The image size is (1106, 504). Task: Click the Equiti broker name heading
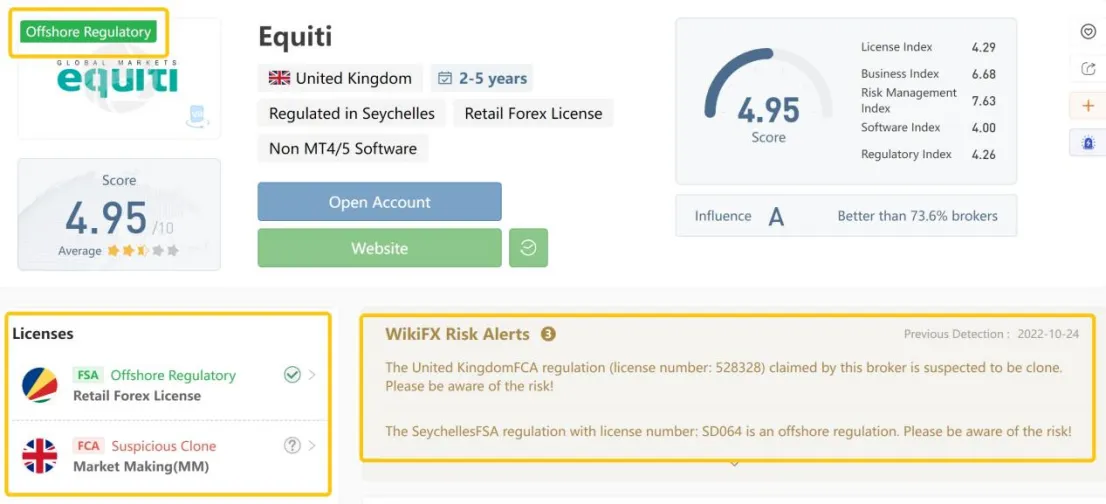tap(295, 37)
